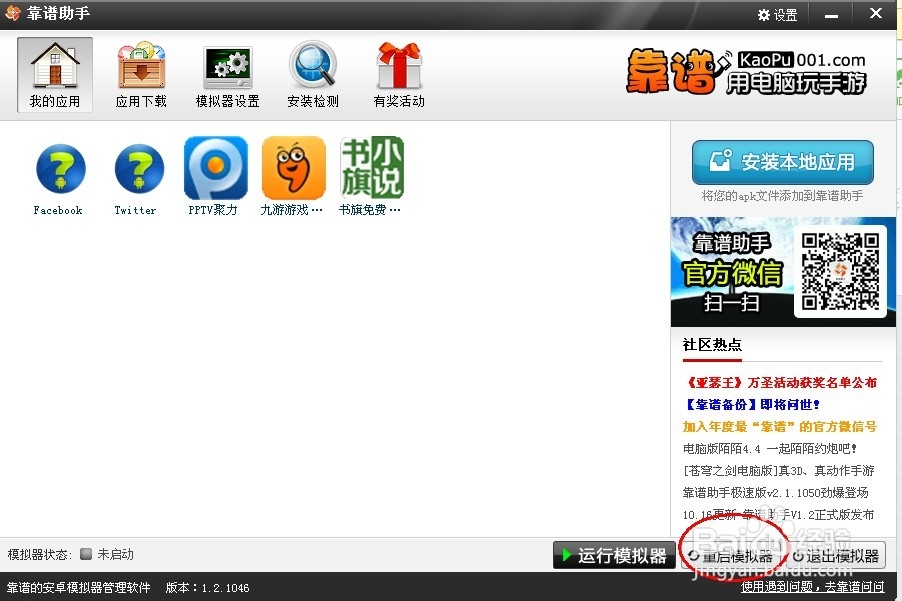The image size is (902, 601).
Task: Click the version text 1.2.1046
Action: [x=226, y=588]
